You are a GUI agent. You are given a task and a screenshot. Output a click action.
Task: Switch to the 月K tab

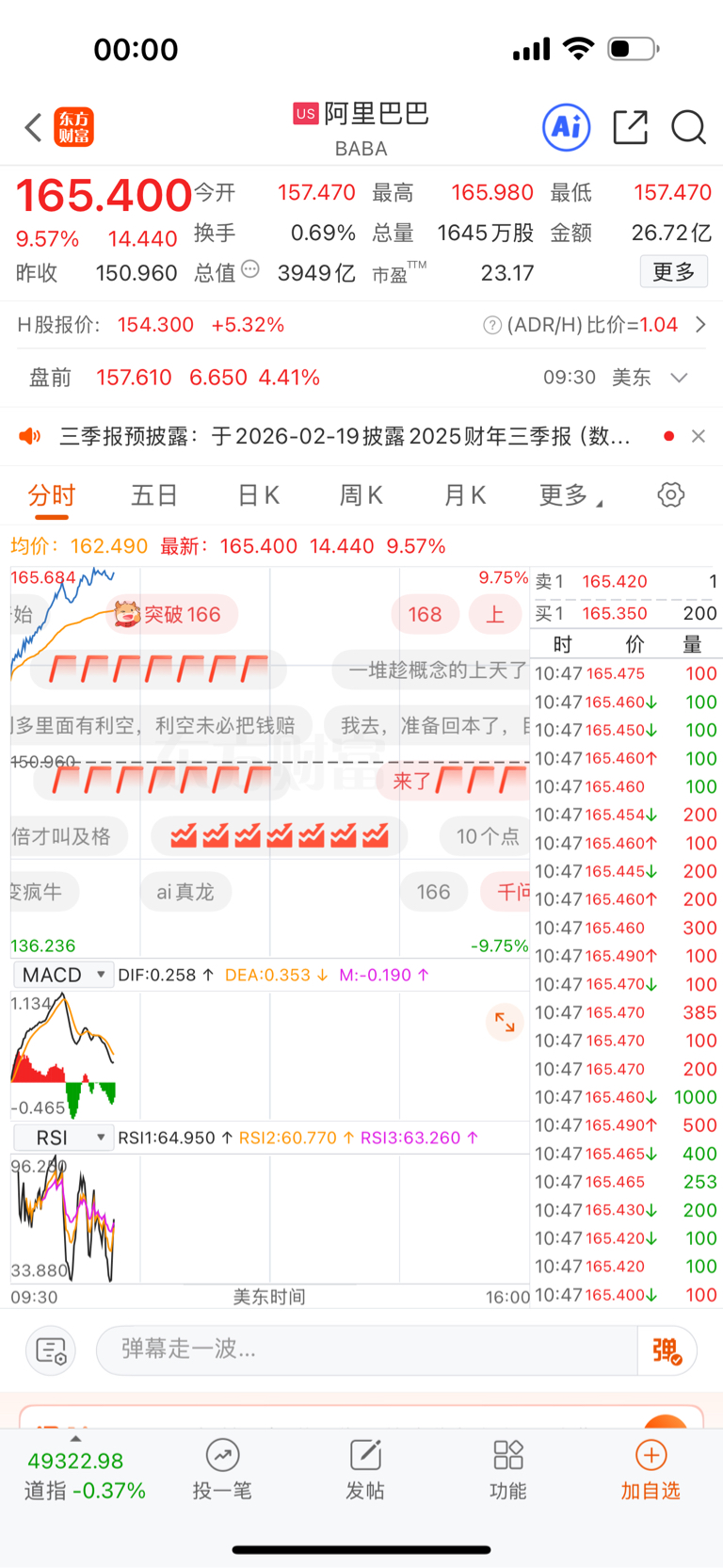tap(465, 495)
